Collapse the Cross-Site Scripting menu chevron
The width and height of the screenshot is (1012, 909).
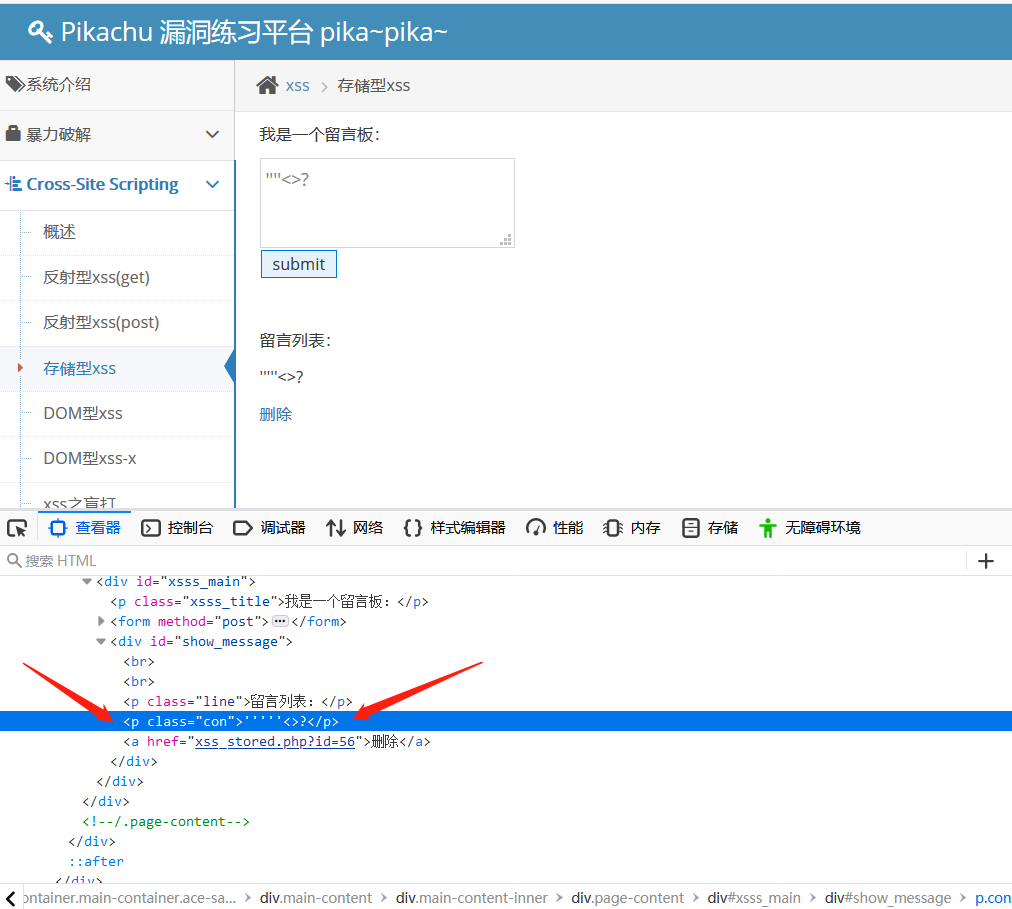212,185
